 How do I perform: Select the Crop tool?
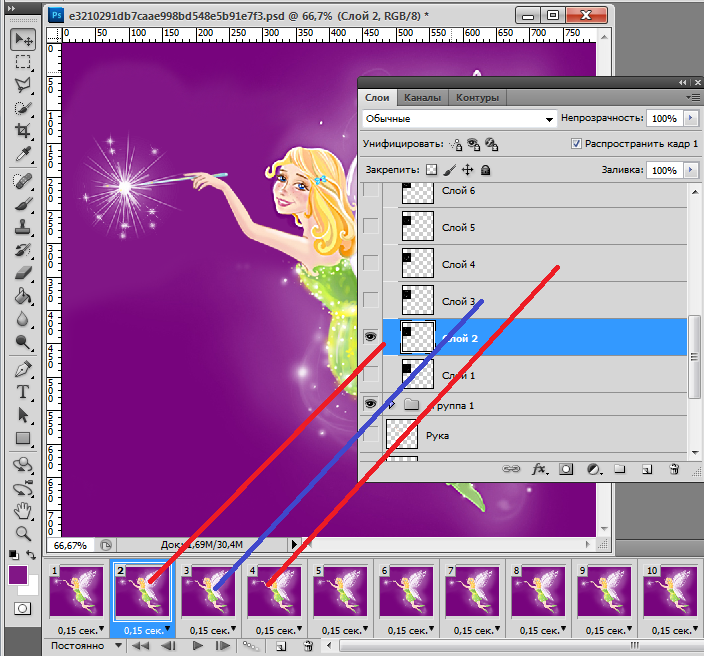(23, 130)
